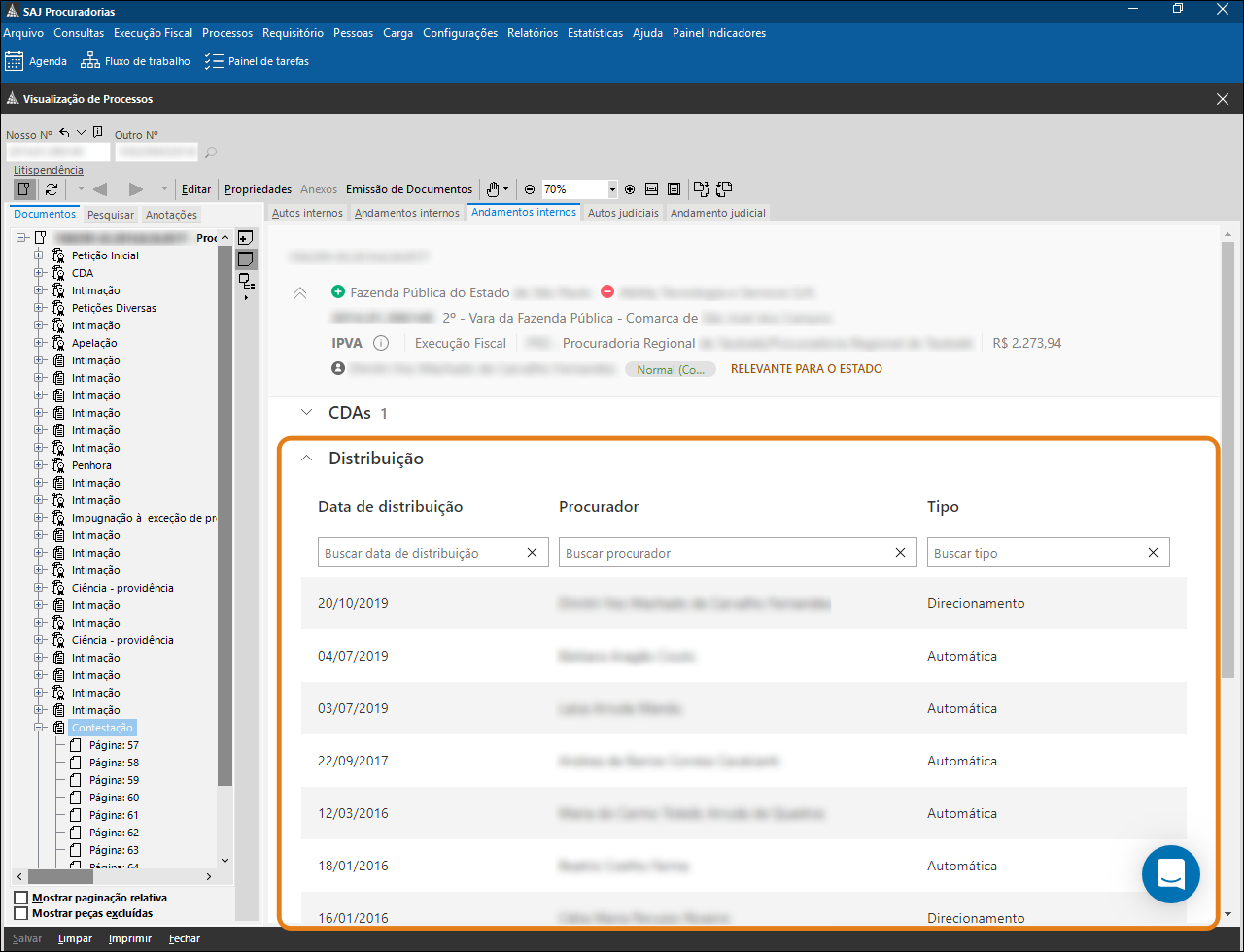Switch to Andamento judicial tab
This screenshot has height=952, width=1244.
coord(718,213)
